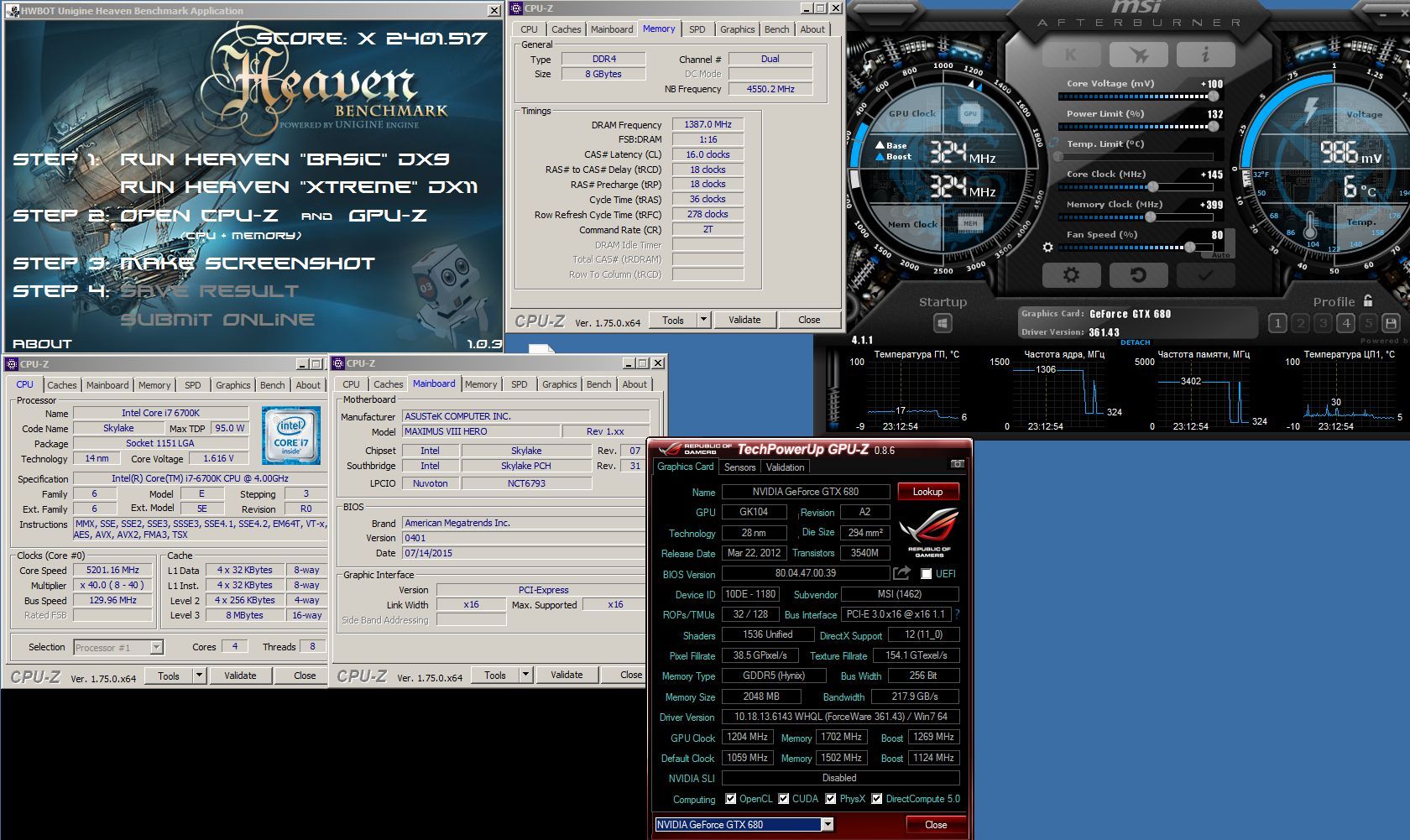Viewport: 1410px width, 840px height.
Task: Click the lightning bolt voltage icon
Action: [x=1310, y=110]
